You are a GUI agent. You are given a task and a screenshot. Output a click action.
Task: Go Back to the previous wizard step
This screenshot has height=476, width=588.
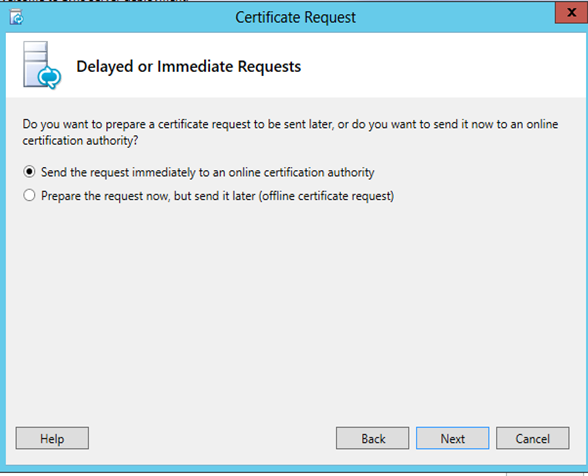(372, 438)
